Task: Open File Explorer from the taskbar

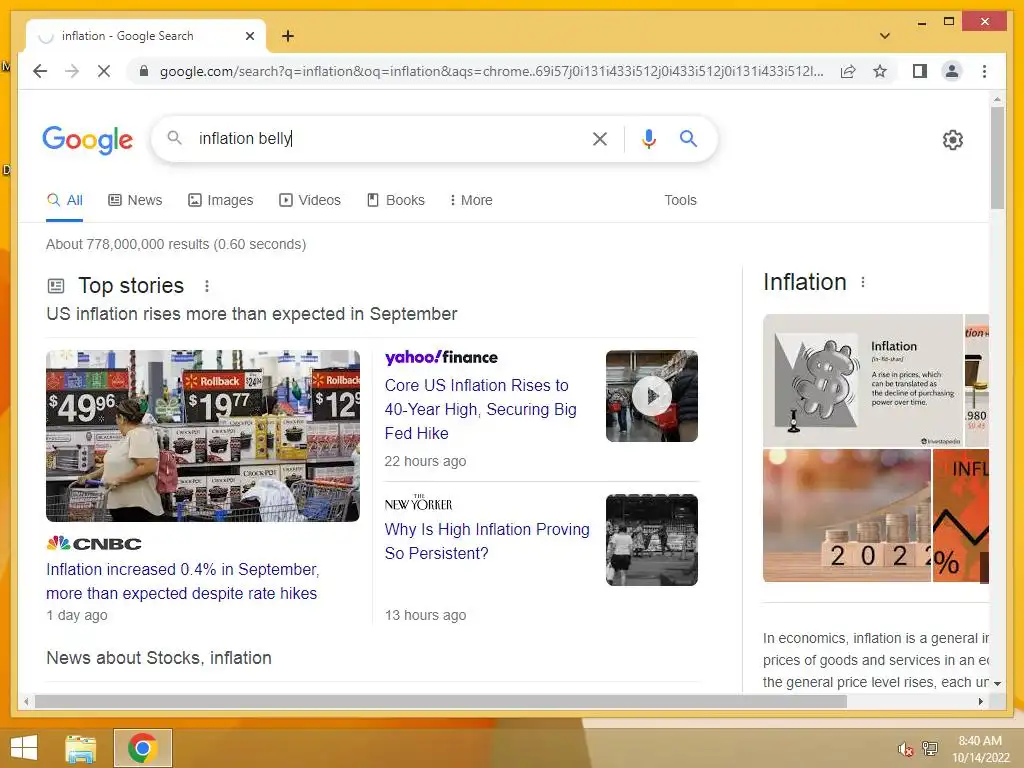Action: (x=81, y=748)
